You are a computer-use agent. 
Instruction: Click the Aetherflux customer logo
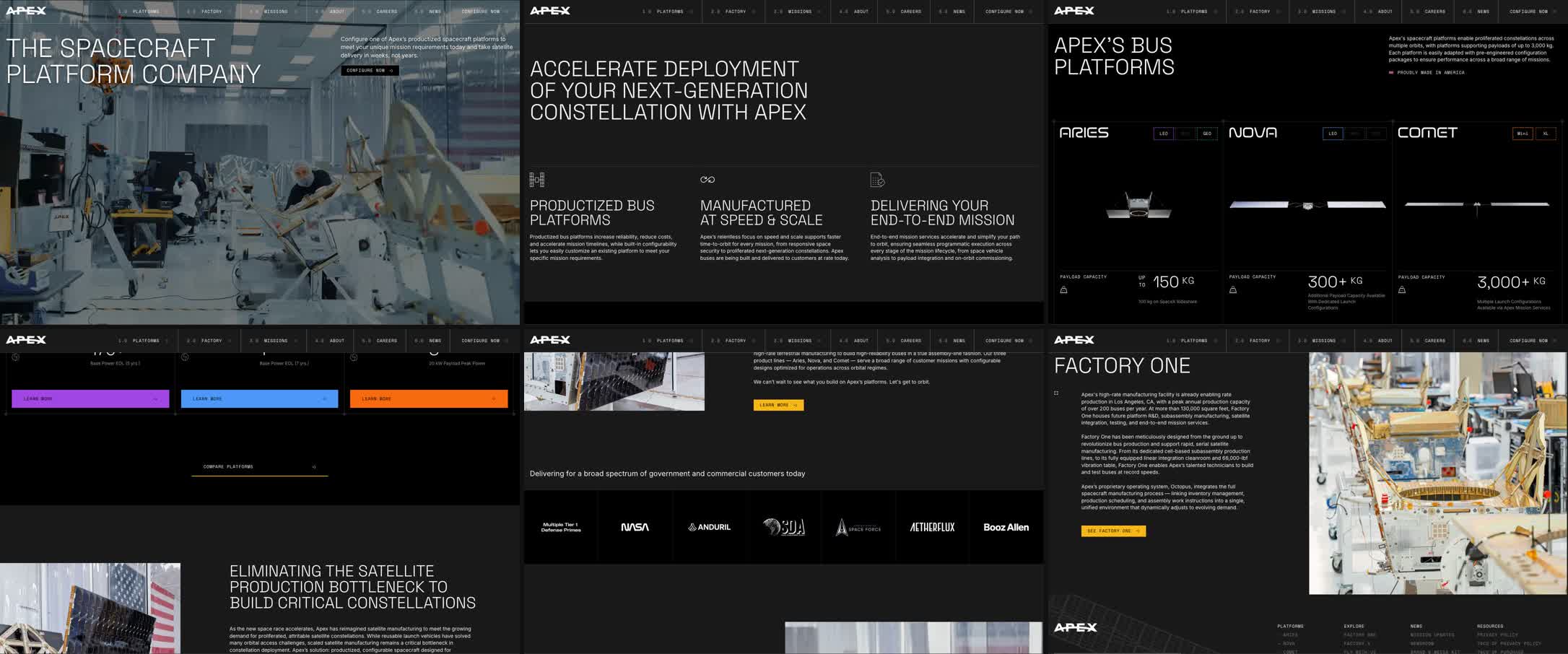click(932, 527)
